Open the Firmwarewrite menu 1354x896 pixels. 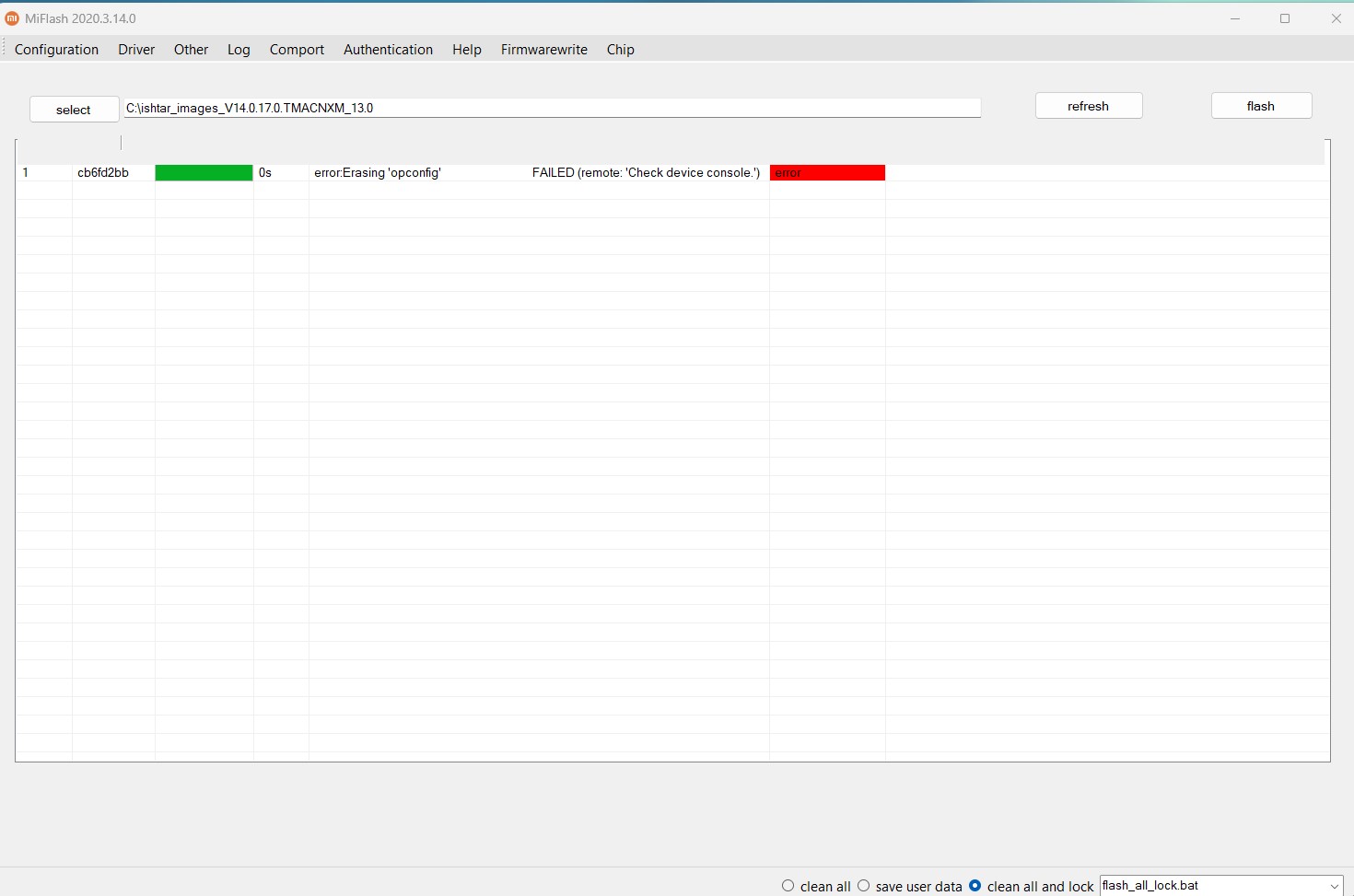tap(543, 50)
